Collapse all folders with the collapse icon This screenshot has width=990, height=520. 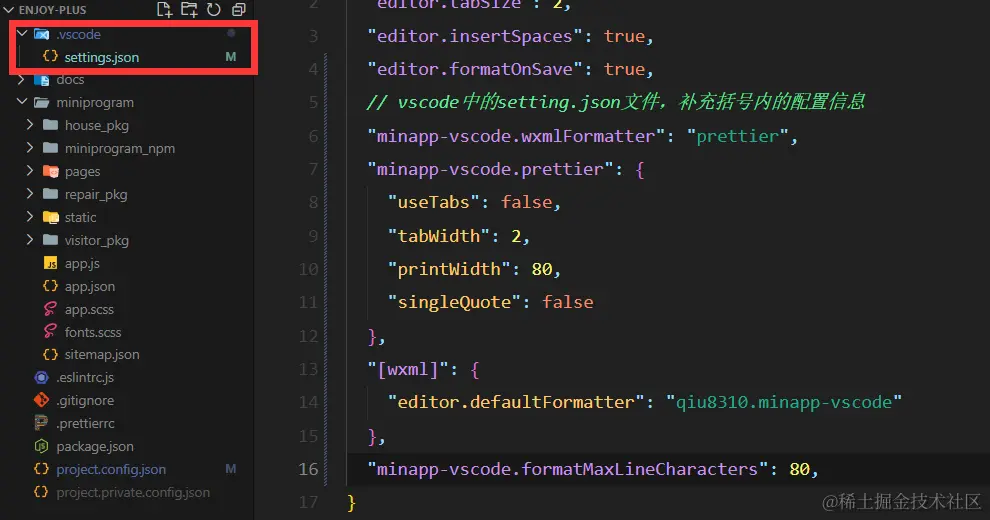(239, 9)
